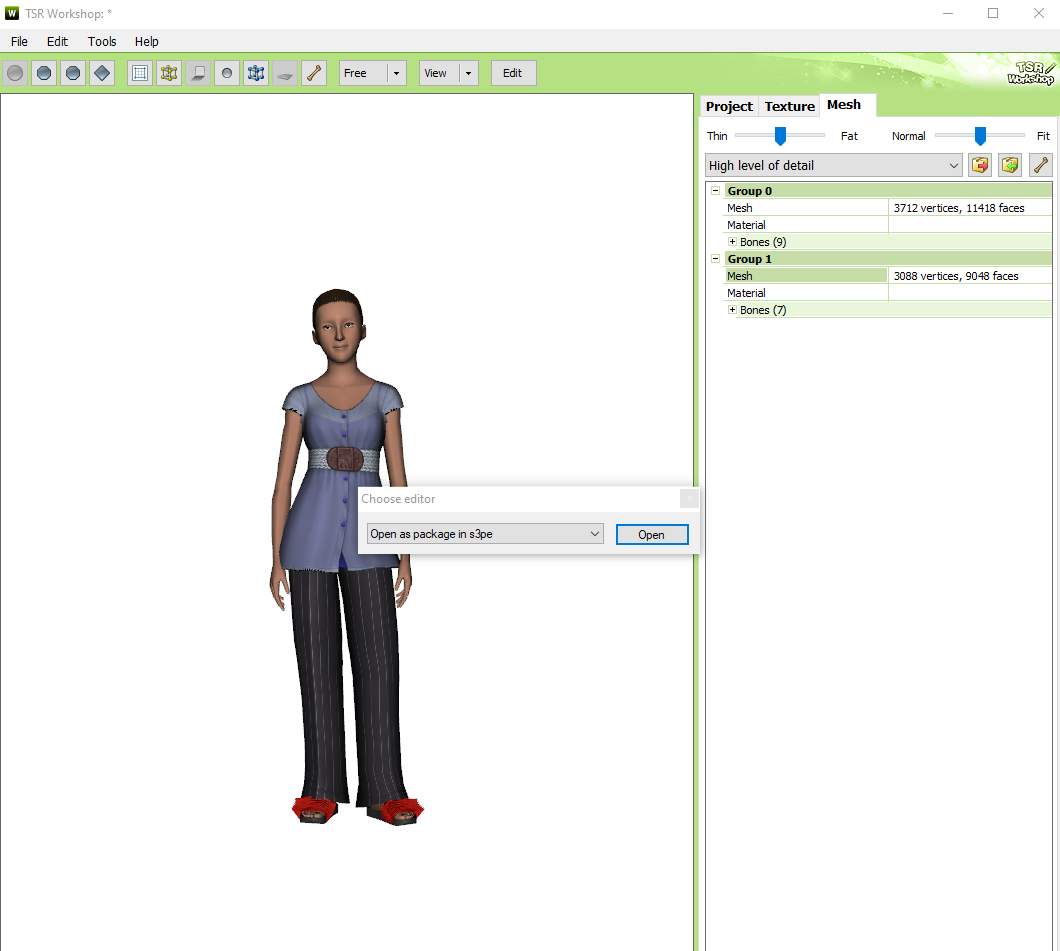Select the Group 1 Mesh row
This screenshot has height=951, width=1060.
pos(805,275)
